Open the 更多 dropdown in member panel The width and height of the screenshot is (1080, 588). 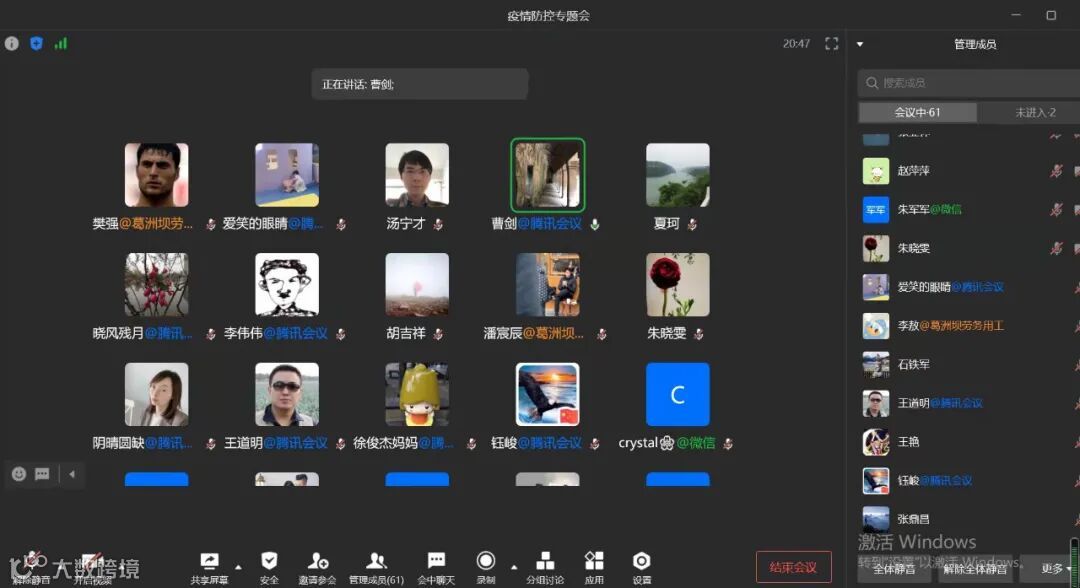1054,569
